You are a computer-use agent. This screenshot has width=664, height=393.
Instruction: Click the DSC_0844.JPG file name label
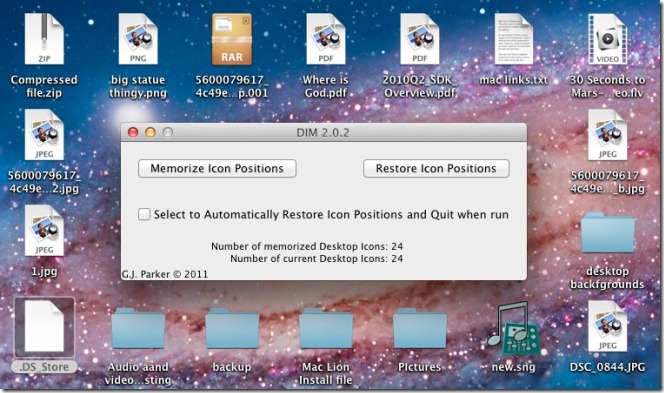tap(607, 367)
